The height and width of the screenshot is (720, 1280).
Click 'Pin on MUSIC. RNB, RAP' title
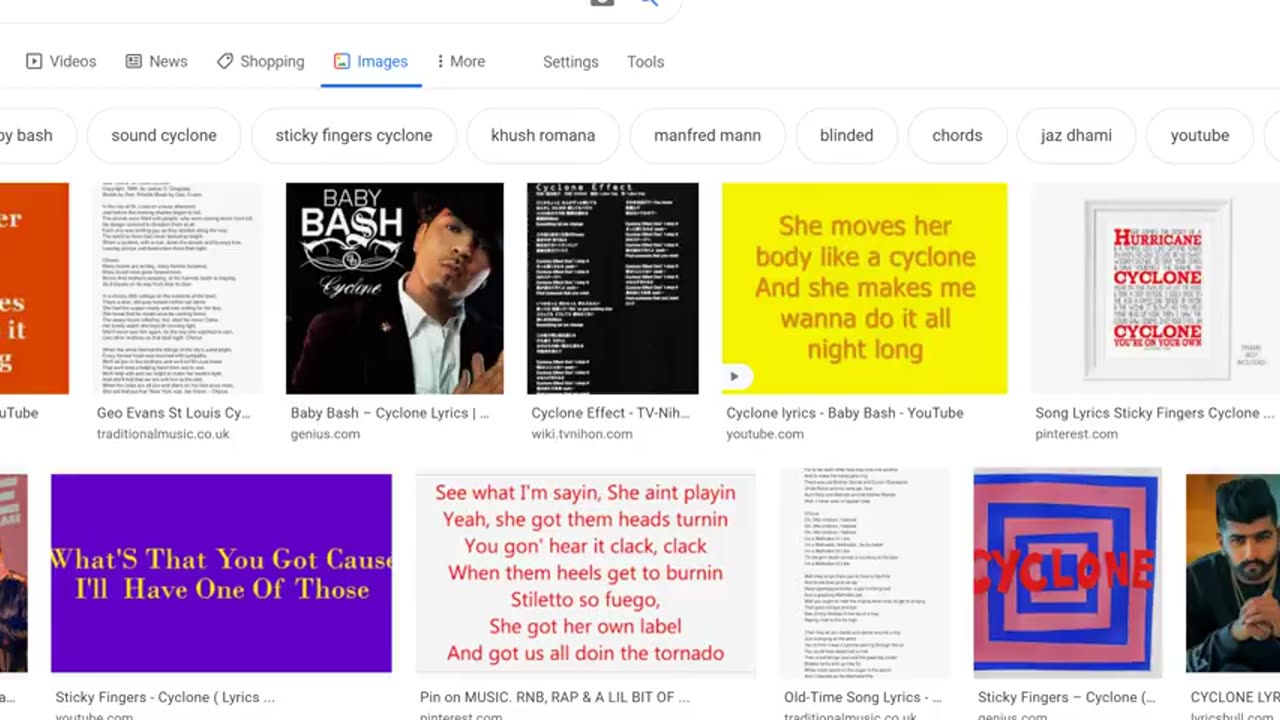pyautogui.click(x=555, y=697)
